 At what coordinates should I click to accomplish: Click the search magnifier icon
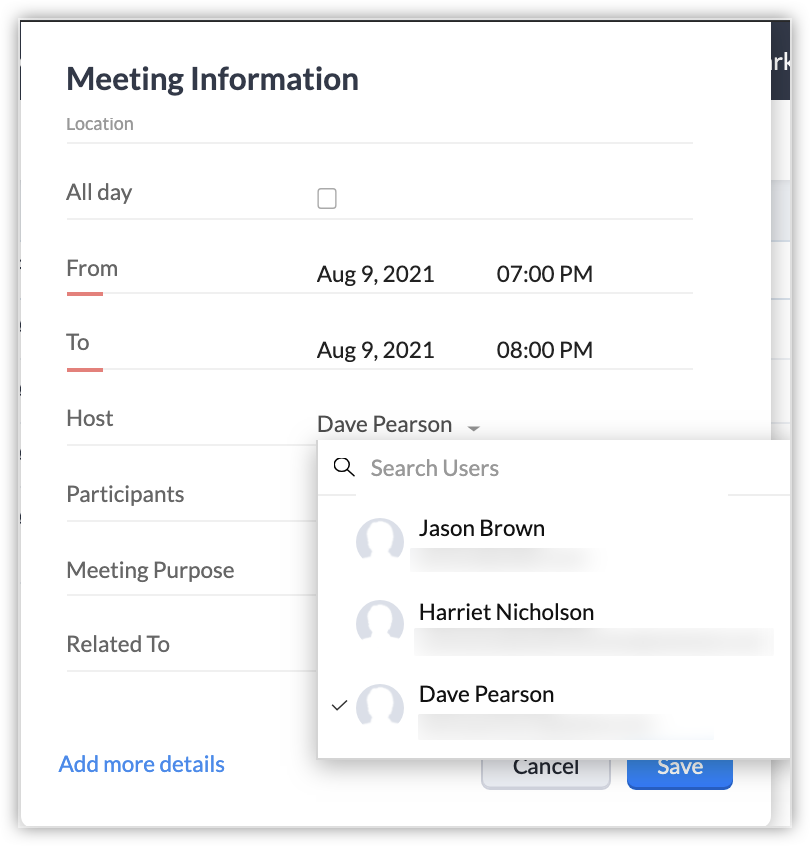344,467
